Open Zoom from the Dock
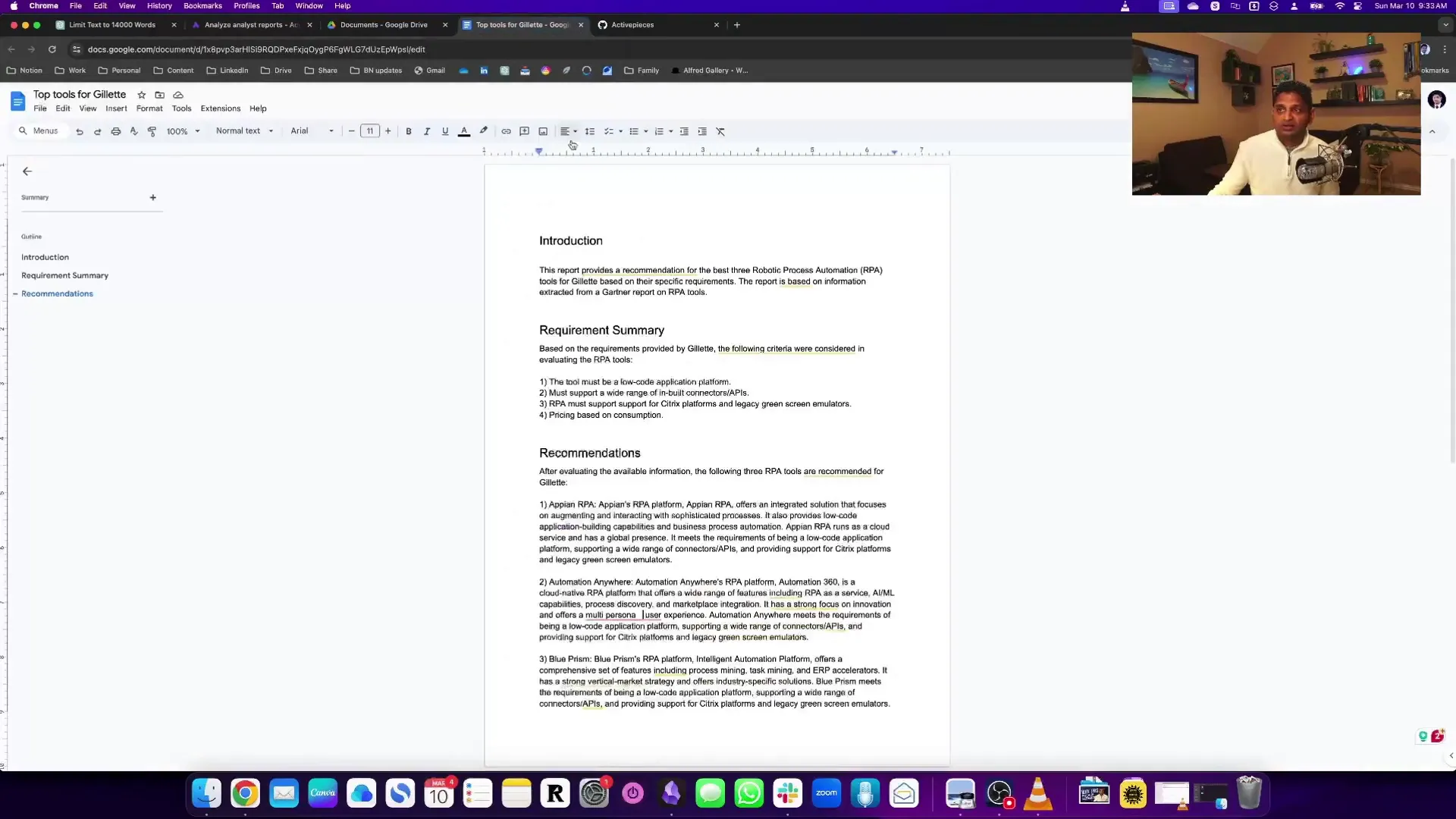This screenshot has height=819, width=1456. pyautogui.click(x=826, y=793)
